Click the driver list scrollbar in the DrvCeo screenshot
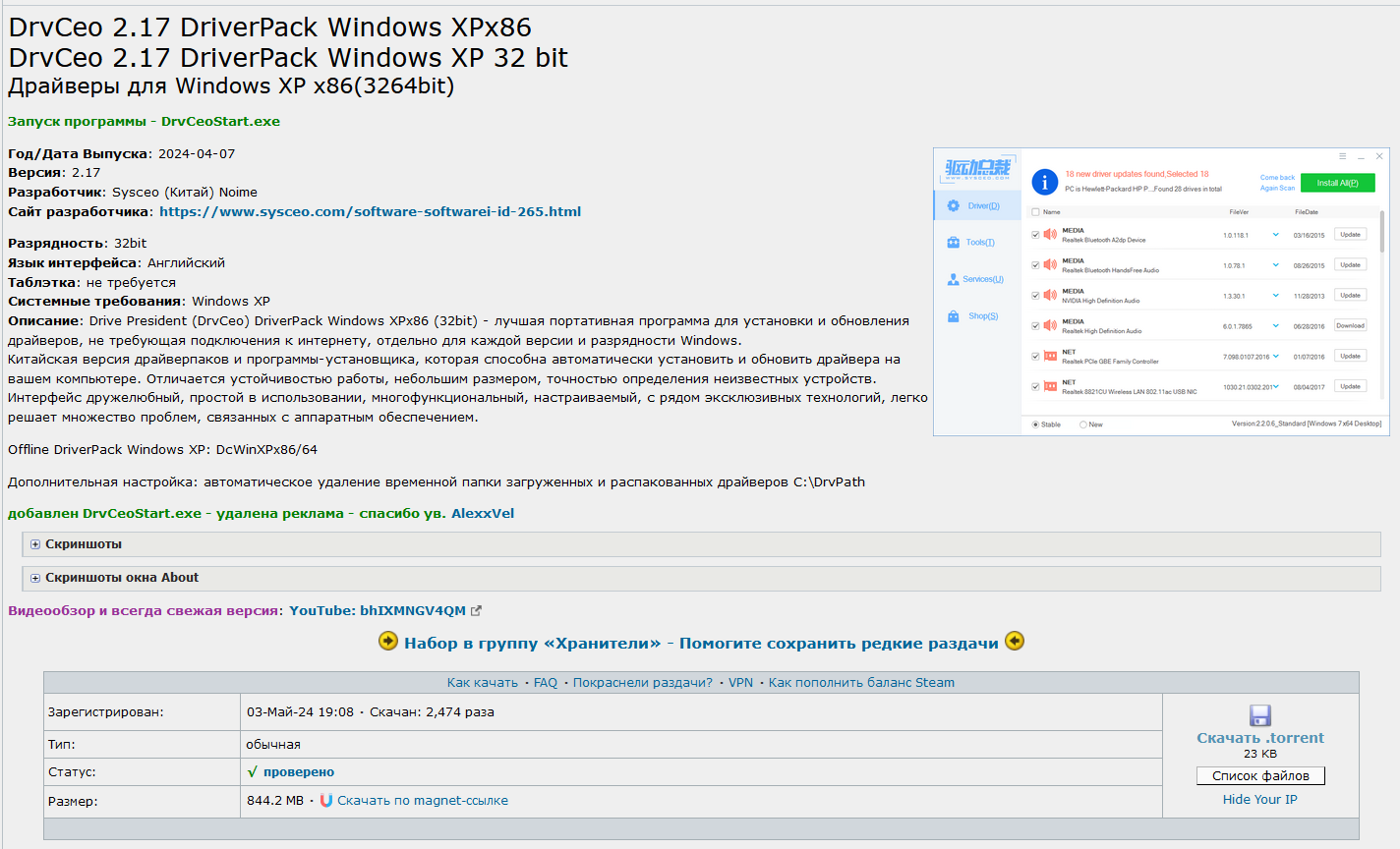 point(1382,231)
